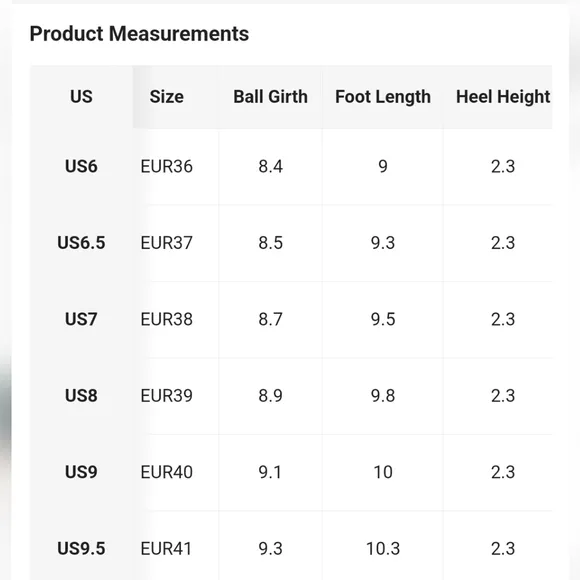The width and height of the screenshot is (580, 580).
Task: Select ball girth value 9.1
Action: pyautogui.click(x=270, y=472)
